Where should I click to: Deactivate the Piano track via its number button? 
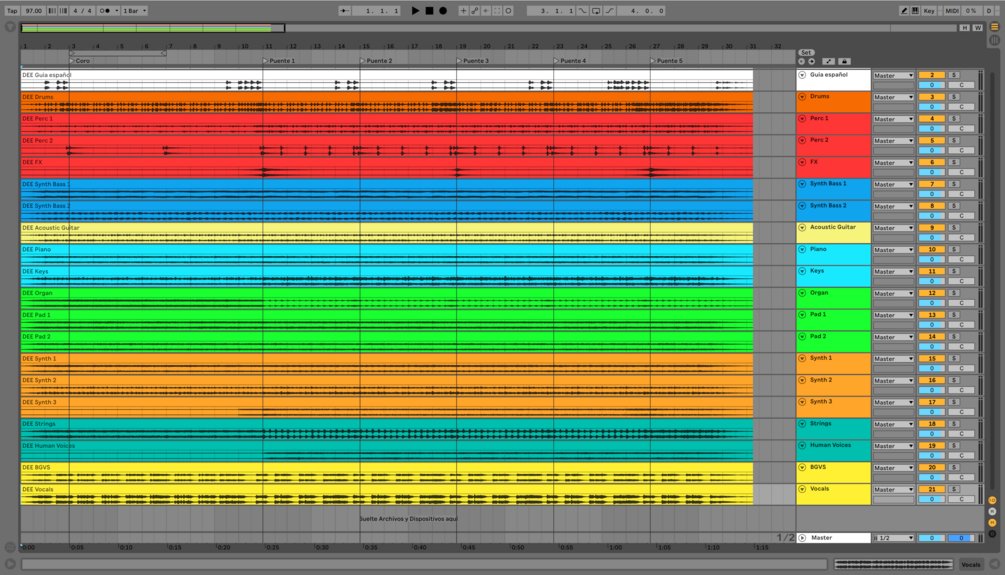(931, 249)
